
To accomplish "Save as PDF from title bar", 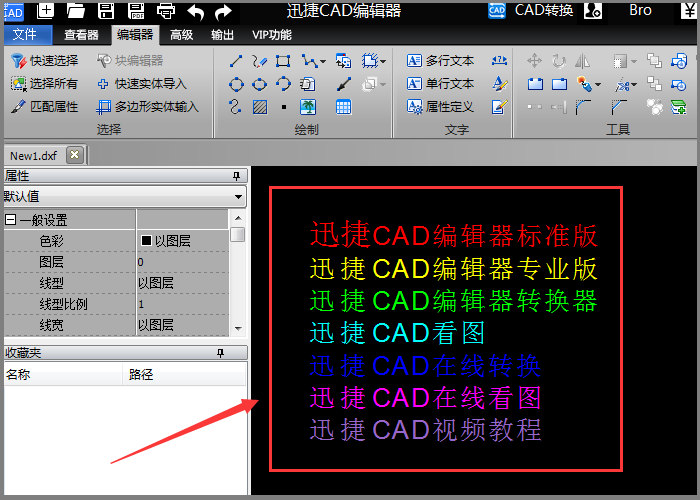I will (136, 11).
